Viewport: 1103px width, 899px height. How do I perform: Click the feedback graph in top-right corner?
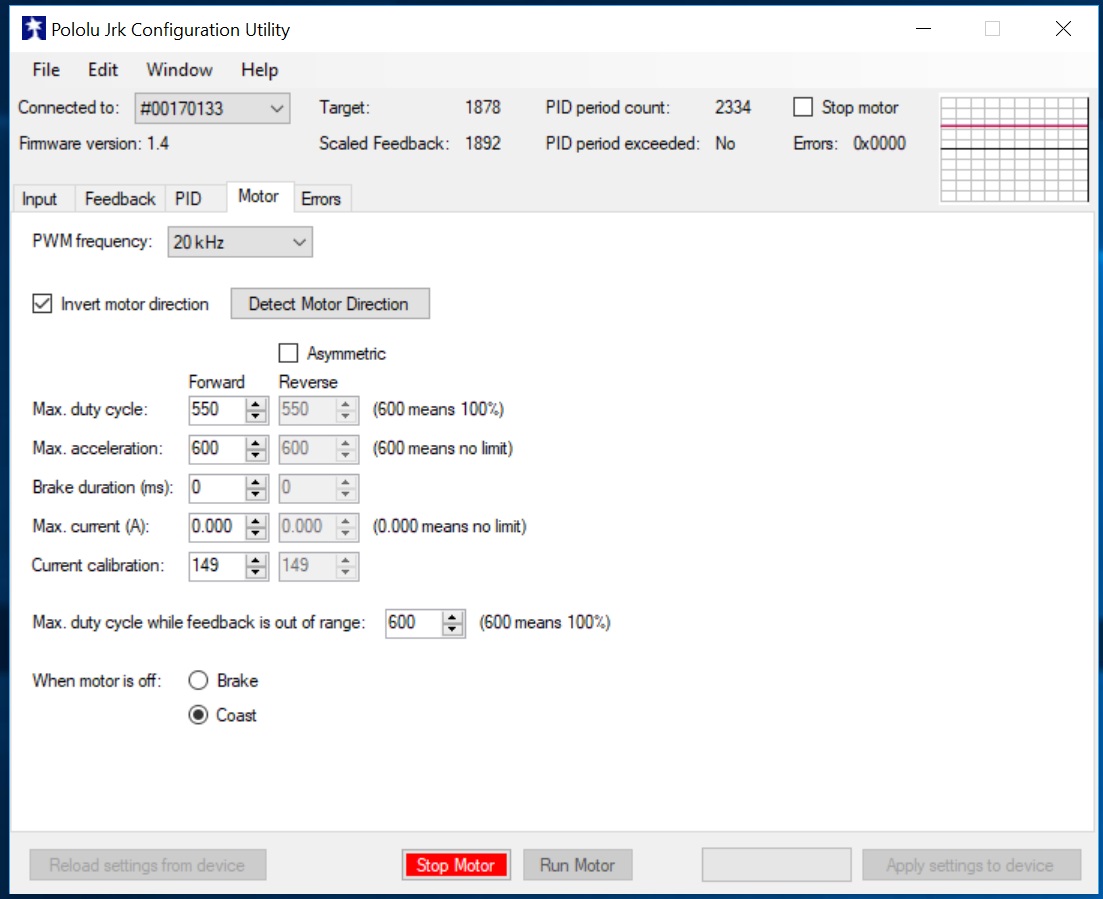(1014, 149)
